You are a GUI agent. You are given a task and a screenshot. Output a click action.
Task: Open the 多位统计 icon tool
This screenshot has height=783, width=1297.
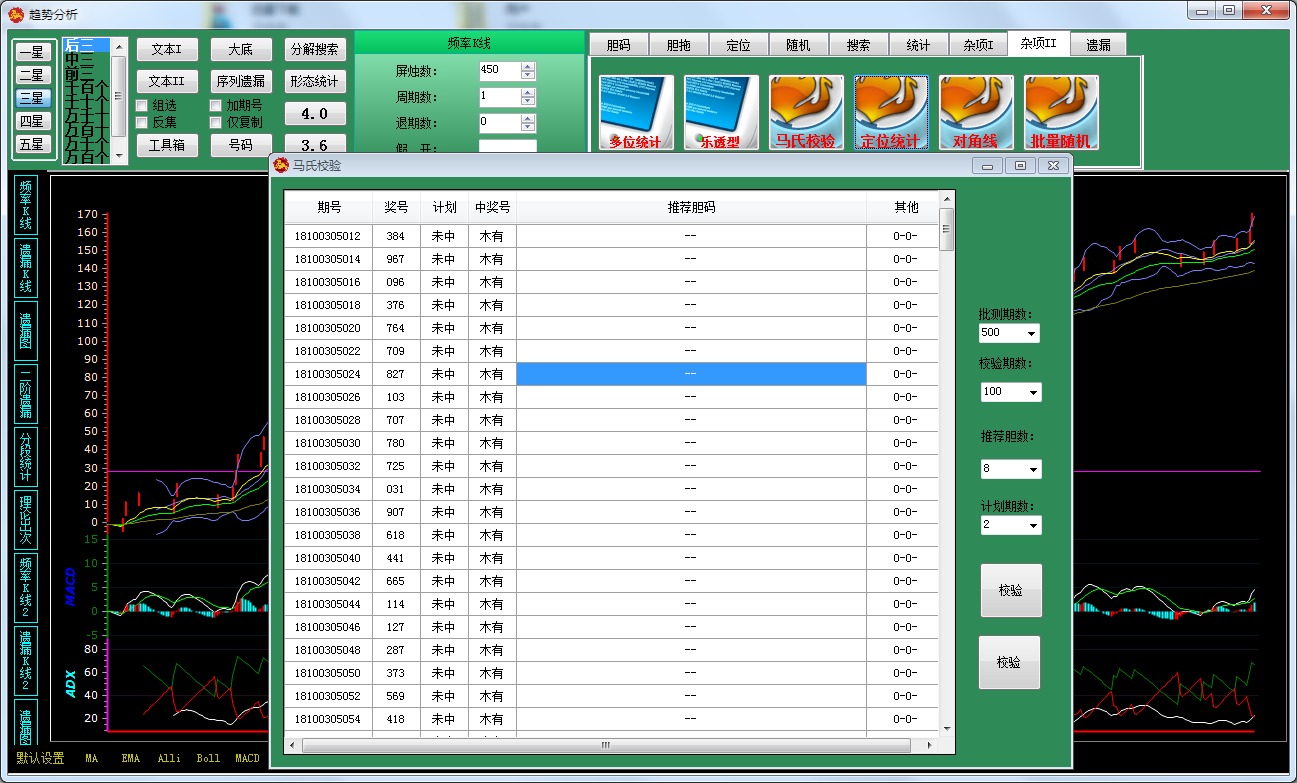click(x=636, y=112)
